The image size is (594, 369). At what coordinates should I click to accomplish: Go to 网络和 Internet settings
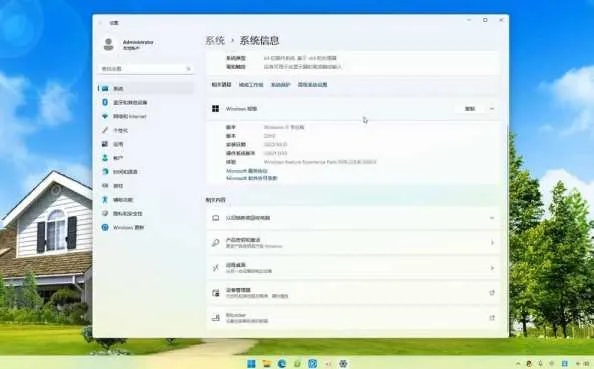tap(146, 116)
